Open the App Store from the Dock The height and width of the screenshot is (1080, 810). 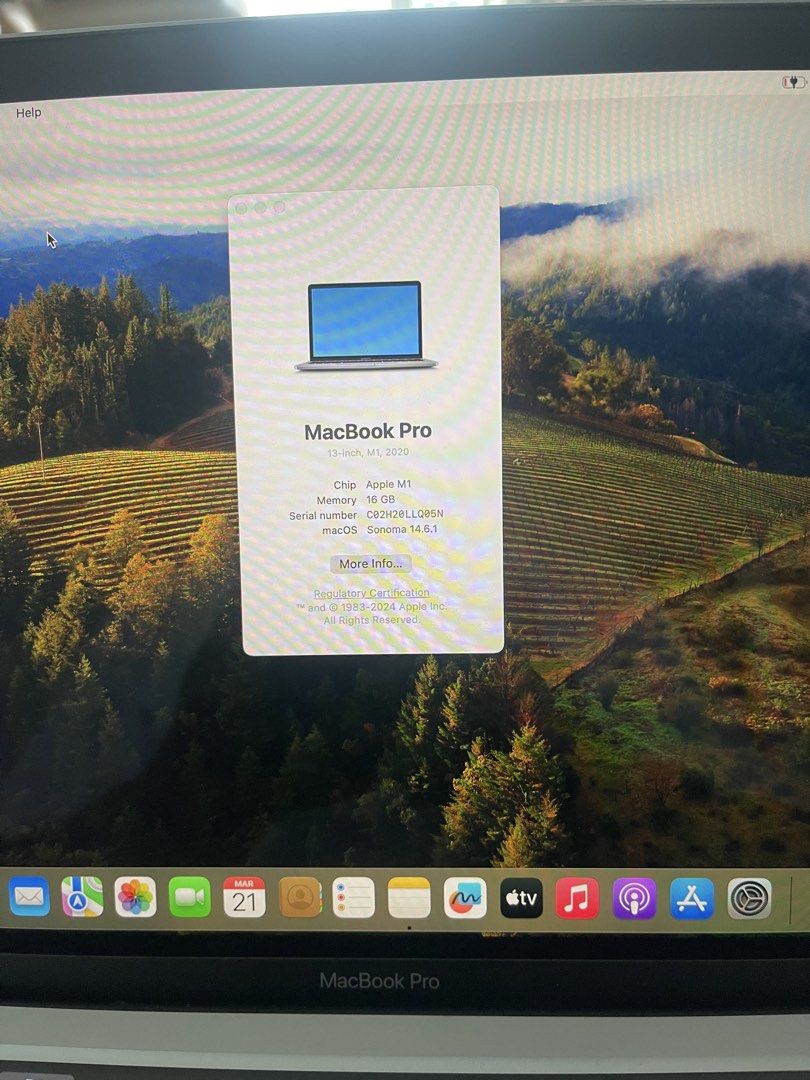click(692, 898)
